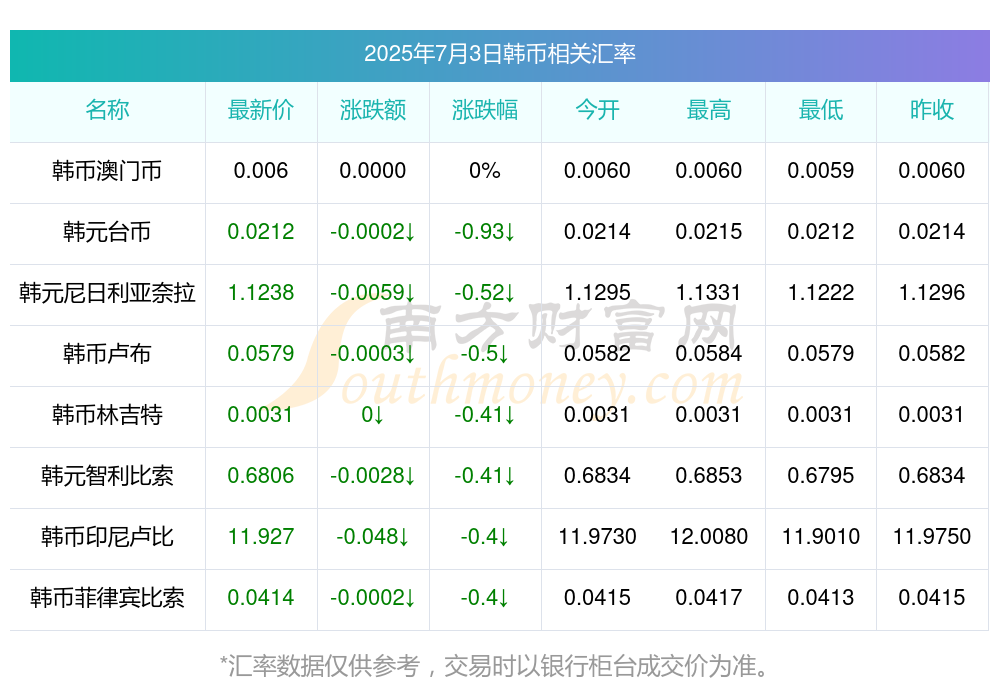Screen dimensions: 1000x698
Task: Click change percent -0.5↓ for 韩币卢布
Action: point(485,353)
